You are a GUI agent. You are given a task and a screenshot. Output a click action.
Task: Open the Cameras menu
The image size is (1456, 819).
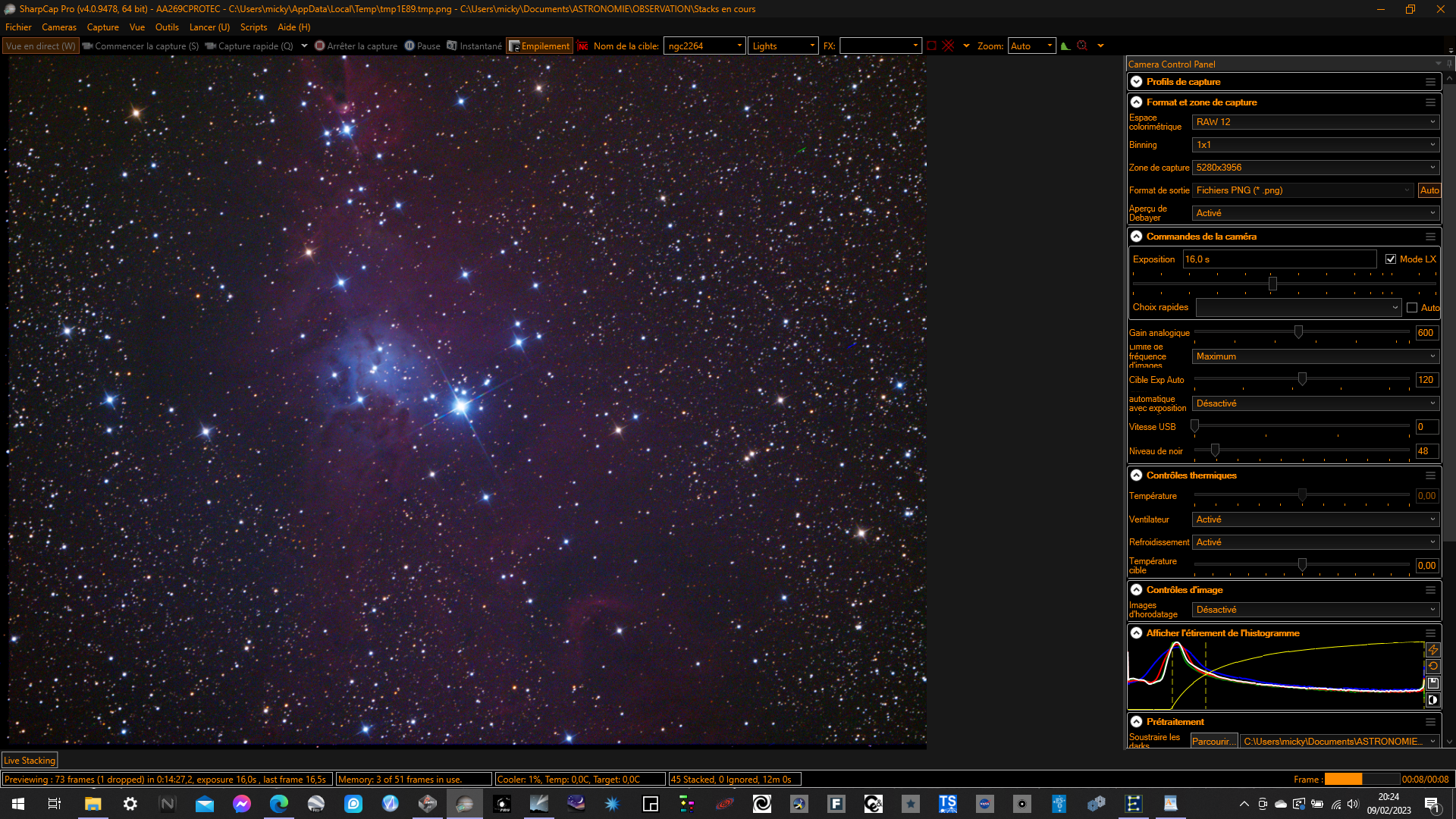click(x=59, y=27)
